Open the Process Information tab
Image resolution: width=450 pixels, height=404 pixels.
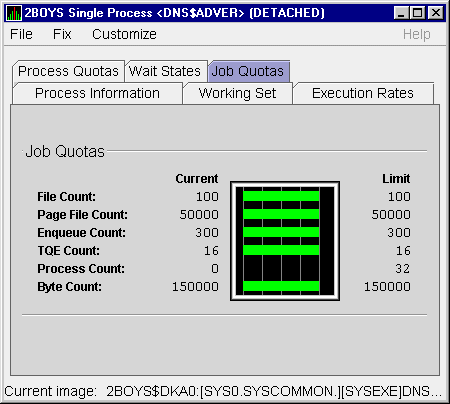pyautogui.click(x=97, y=93)
